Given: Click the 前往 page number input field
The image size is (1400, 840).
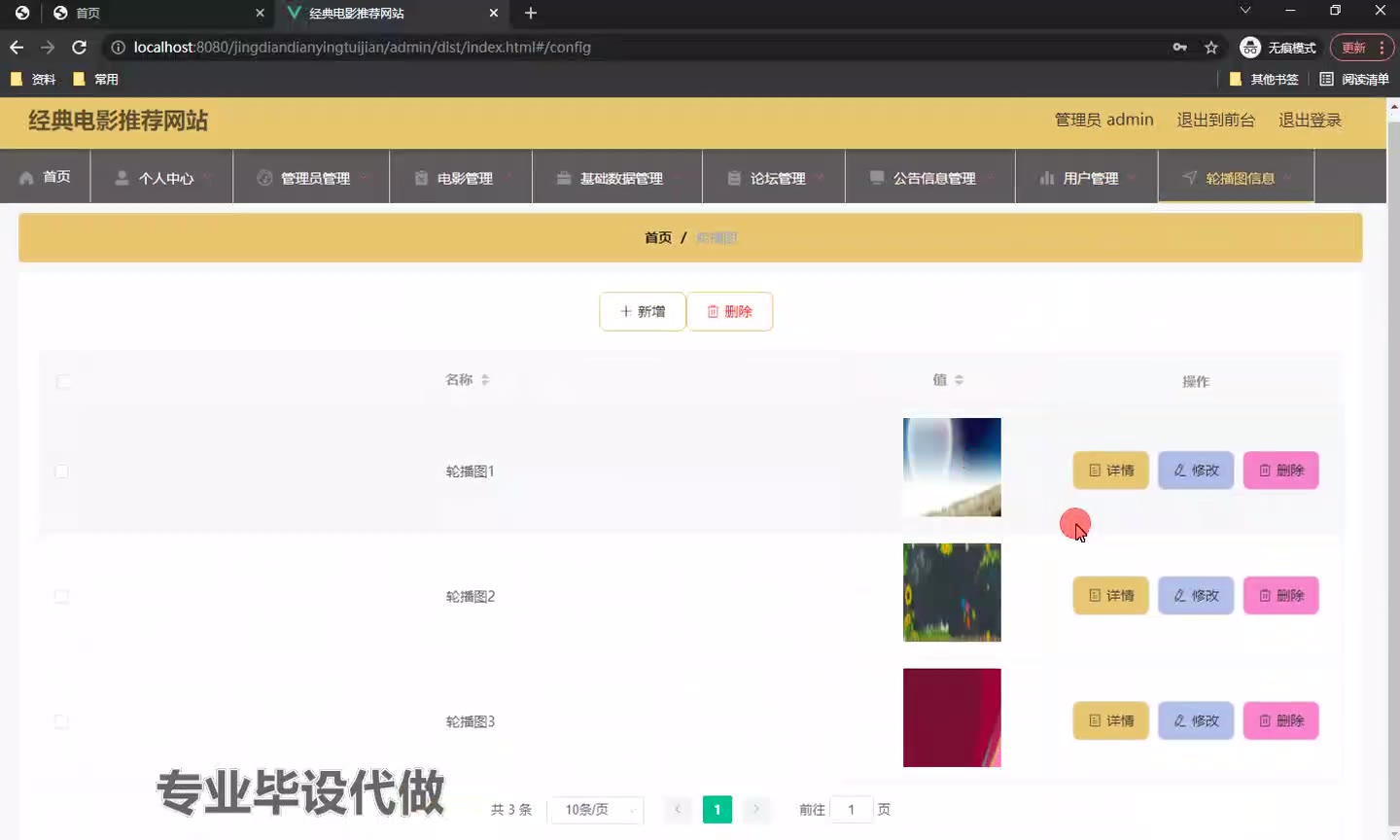Looking at the screenshot, I should click(851, 809).
